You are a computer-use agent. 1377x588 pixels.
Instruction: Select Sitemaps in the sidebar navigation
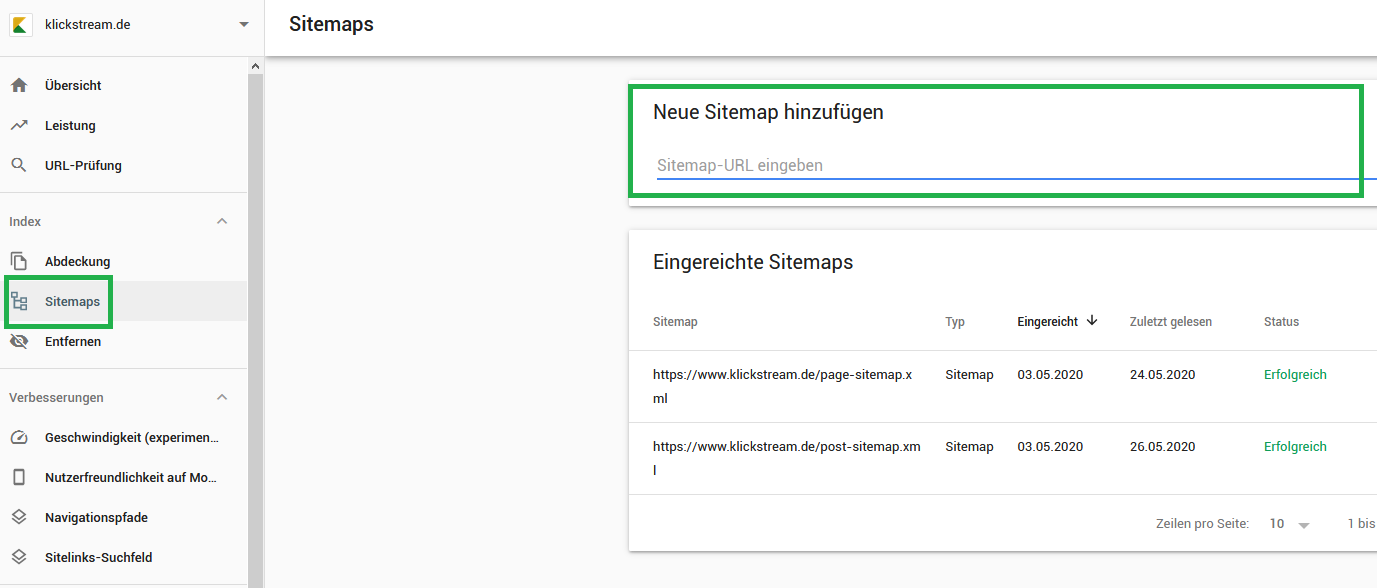72,301
